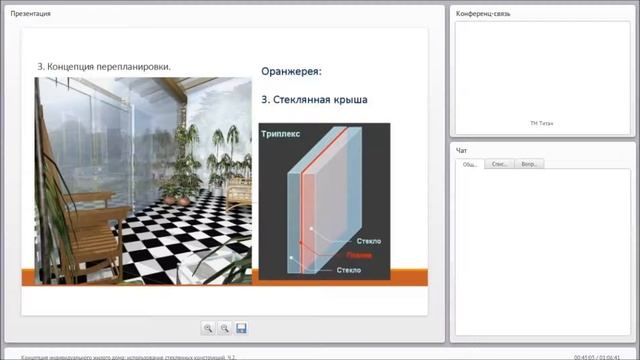The height and width of the screenshot is (360, 640).
Task: Select the 'Оранжерея:' heading text
Action: tap(291, 71)
